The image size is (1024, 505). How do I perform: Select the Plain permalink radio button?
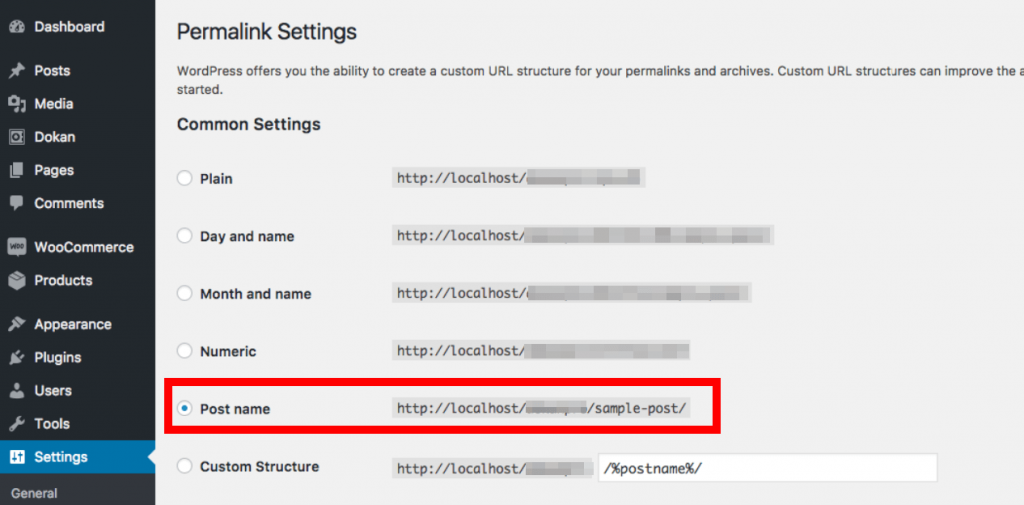[184, 178]
